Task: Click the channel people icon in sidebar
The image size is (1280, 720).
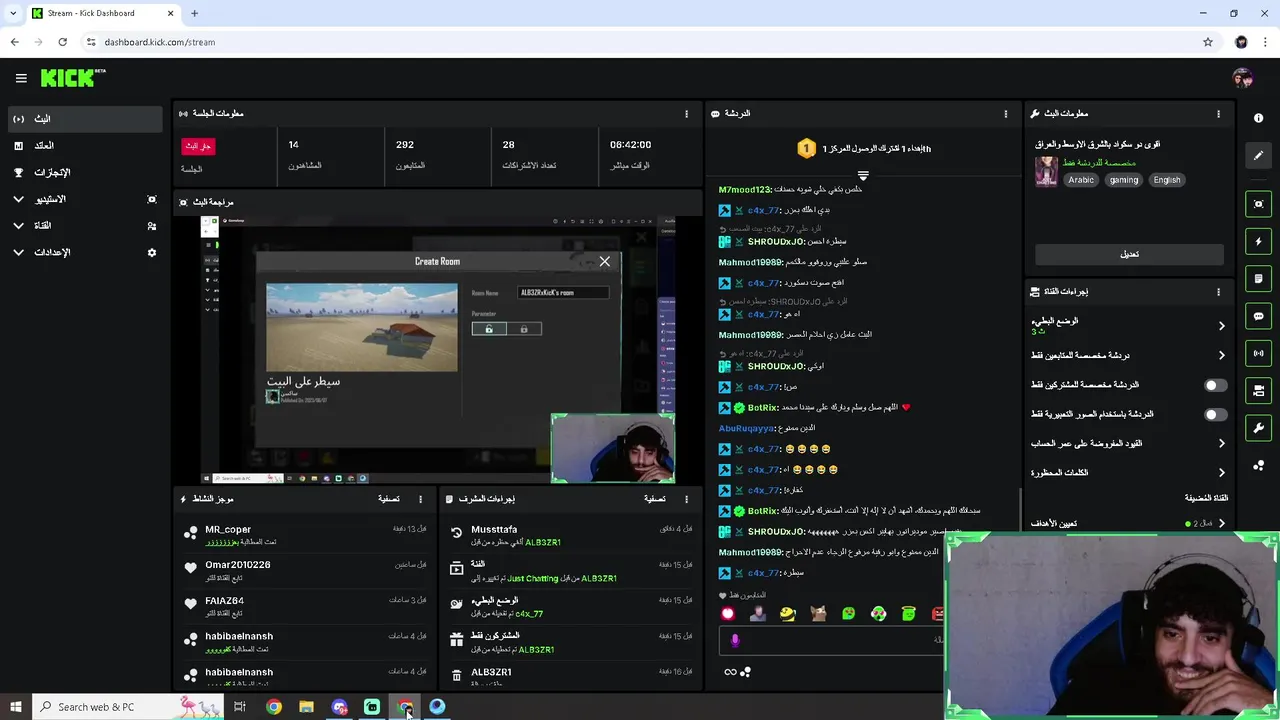Action: pyautogui.click(x=152, y=226)
